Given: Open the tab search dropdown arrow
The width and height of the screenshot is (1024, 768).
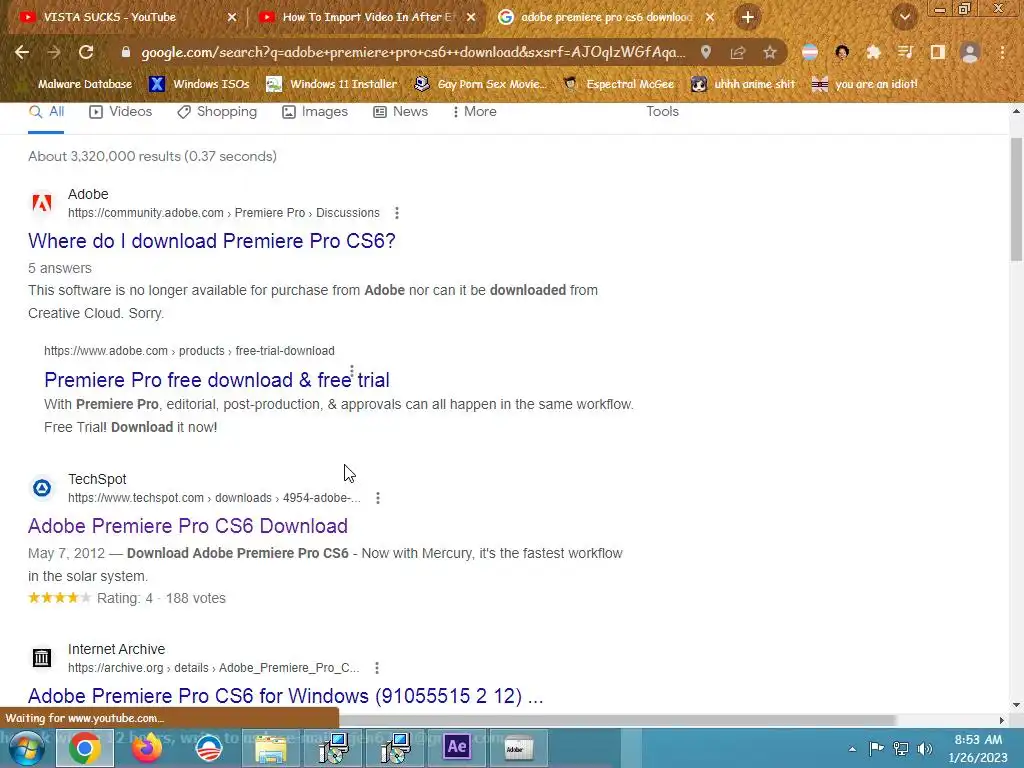Looking at the screenshot, I should (x=905, y=17).
